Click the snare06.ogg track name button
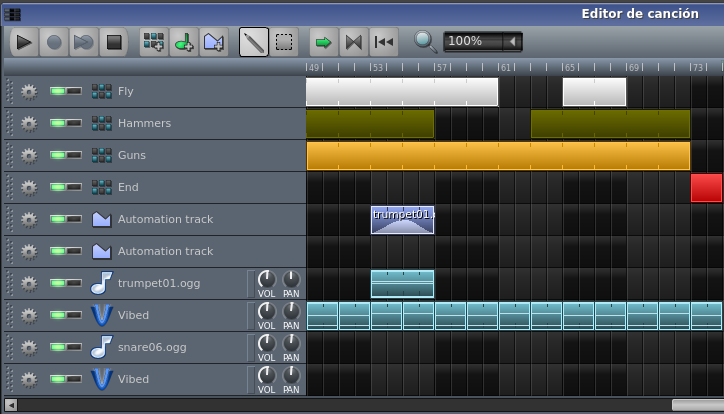This screenshot has width=724, height=414. point(150,347)
